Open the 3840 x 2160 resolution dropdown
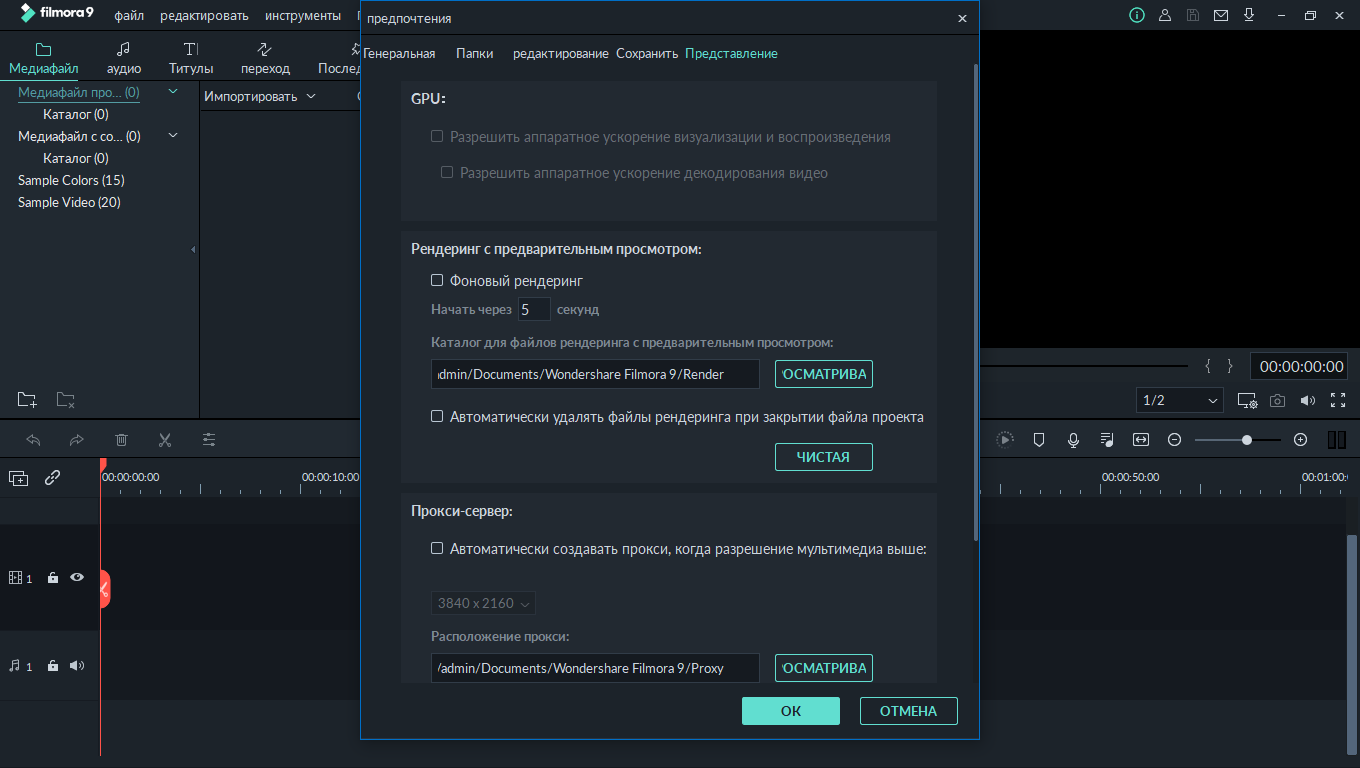 click(485, 603)
